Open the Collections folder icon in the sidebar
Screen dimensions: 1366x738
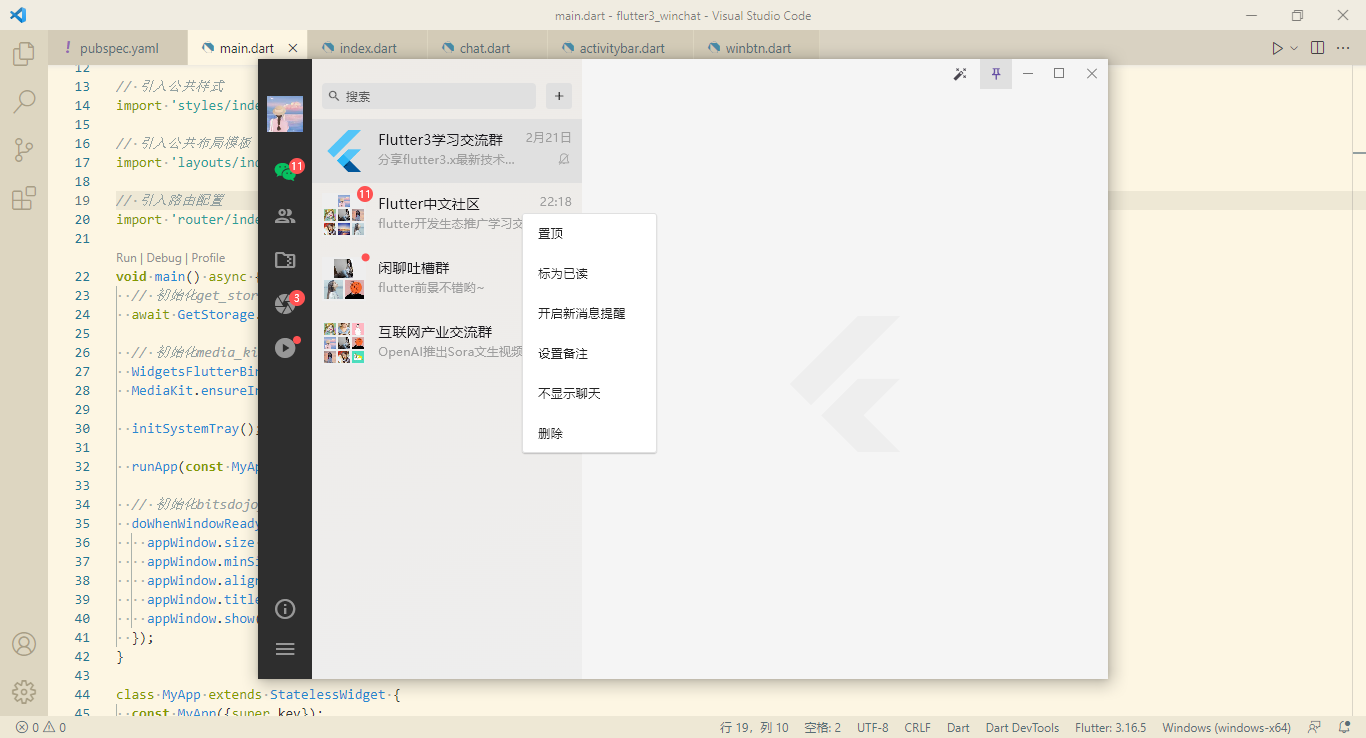coord(285,259)
